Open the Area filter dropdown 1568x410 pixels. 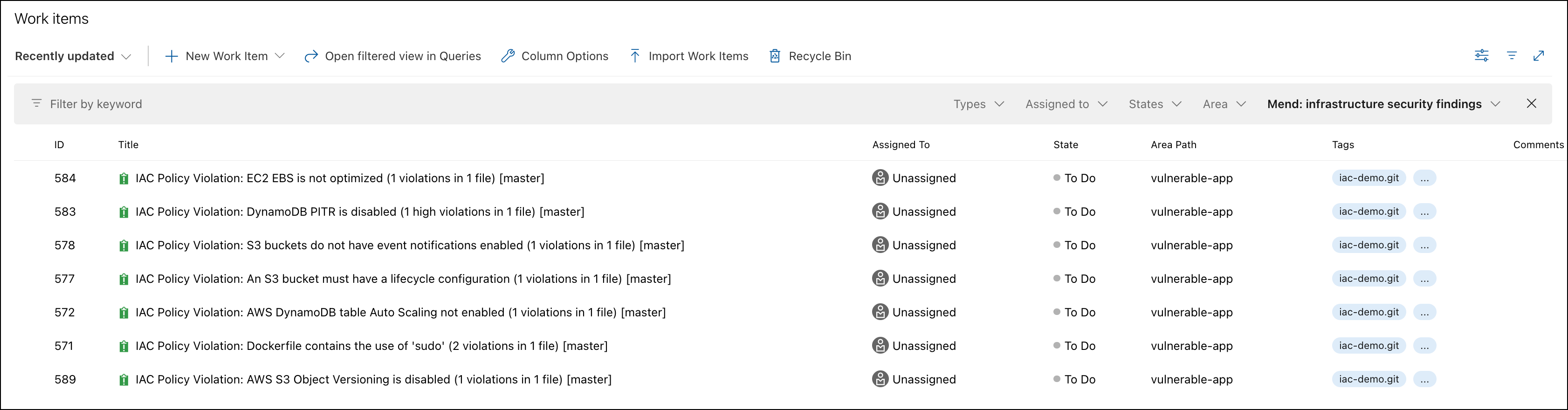coord(1224,104)
